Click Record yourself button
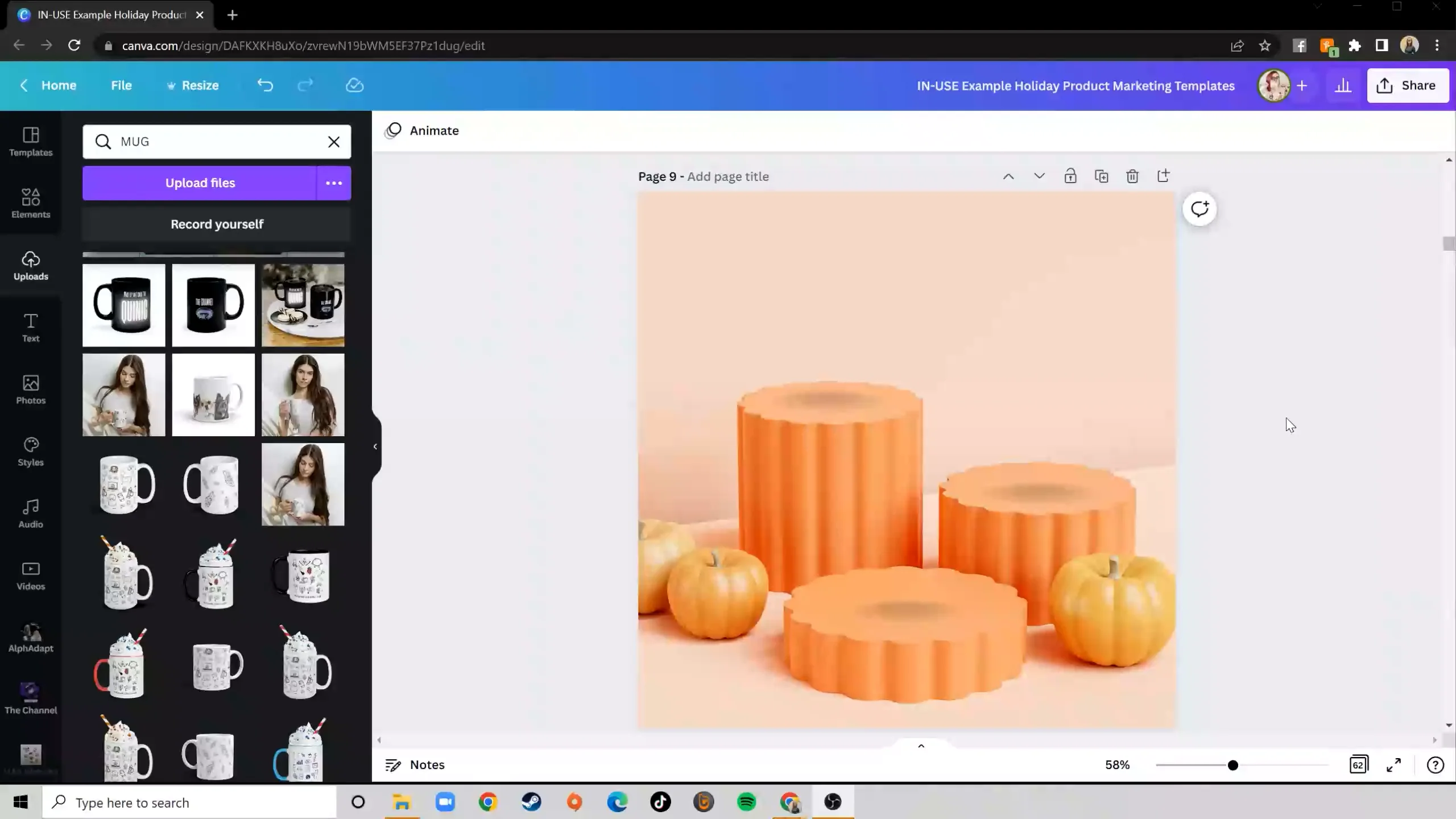This screenshot has width=1456, height=819. click(217, 224)
